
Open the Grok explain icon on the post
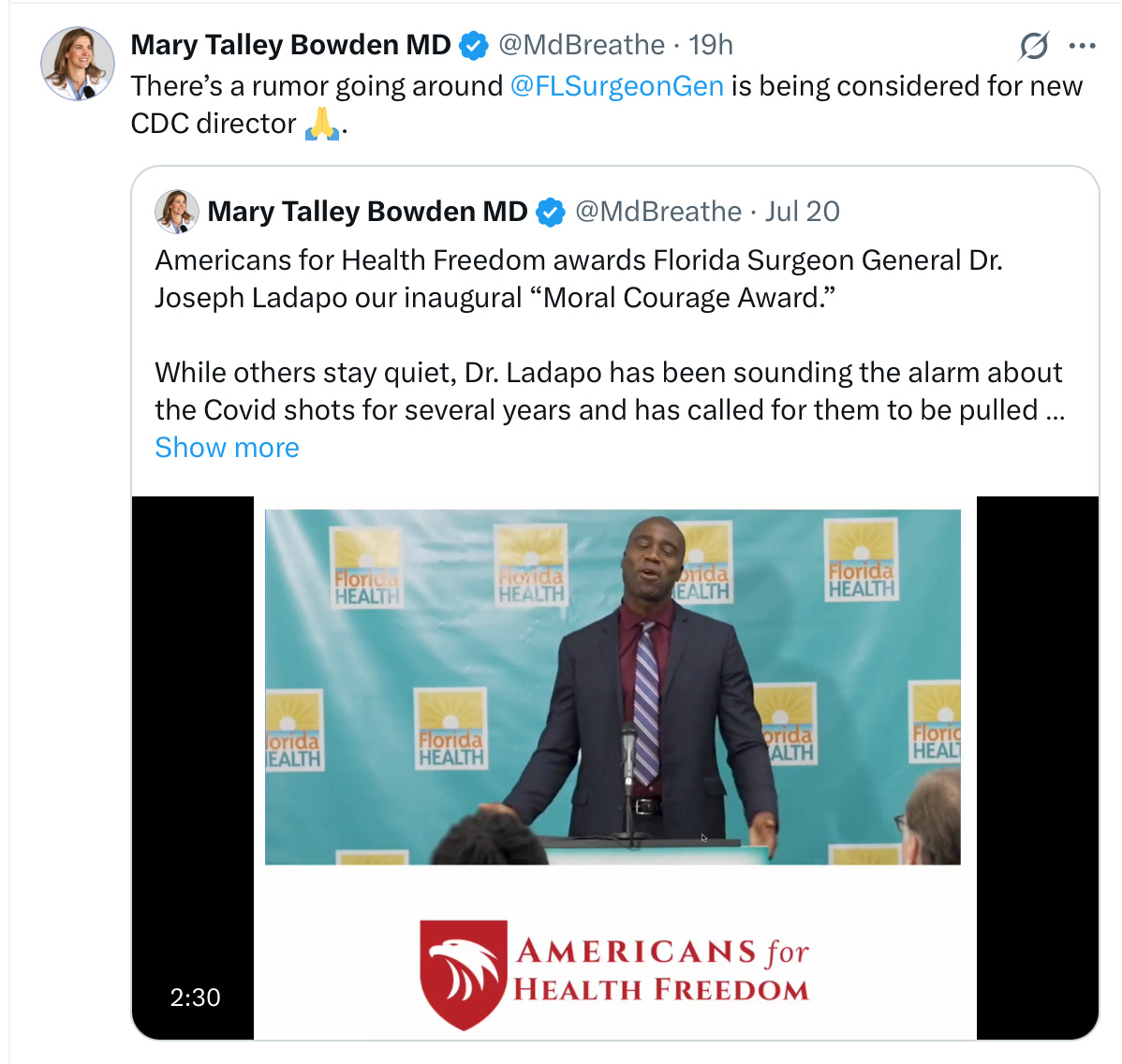[1034, 46]
